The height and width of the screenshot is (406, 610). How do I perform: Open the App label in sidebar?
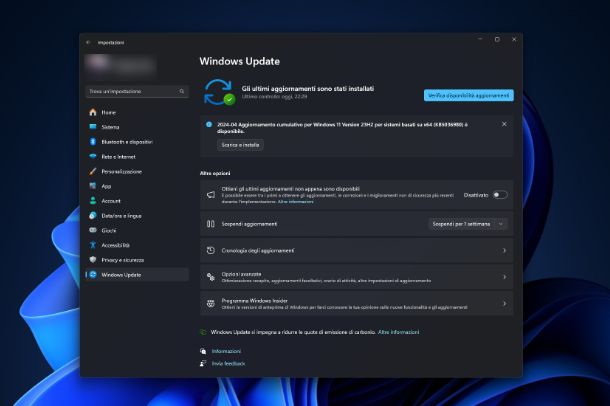(106, 186)
